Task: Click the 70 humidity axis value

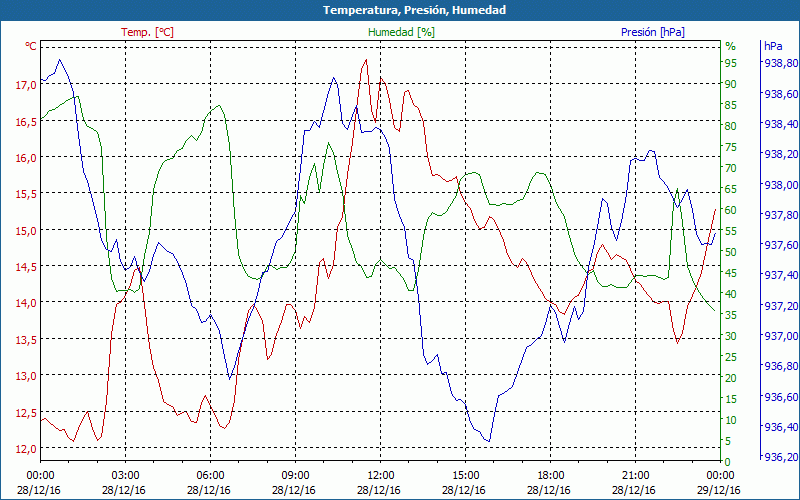Action: (731, 168)
